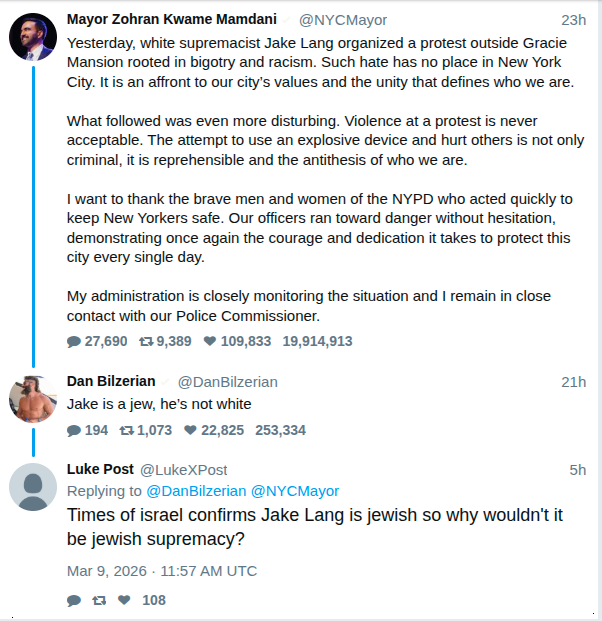Click Dan Bilzerian's avatar photo
Screen dimensions: 602x621
coord(32,398)
